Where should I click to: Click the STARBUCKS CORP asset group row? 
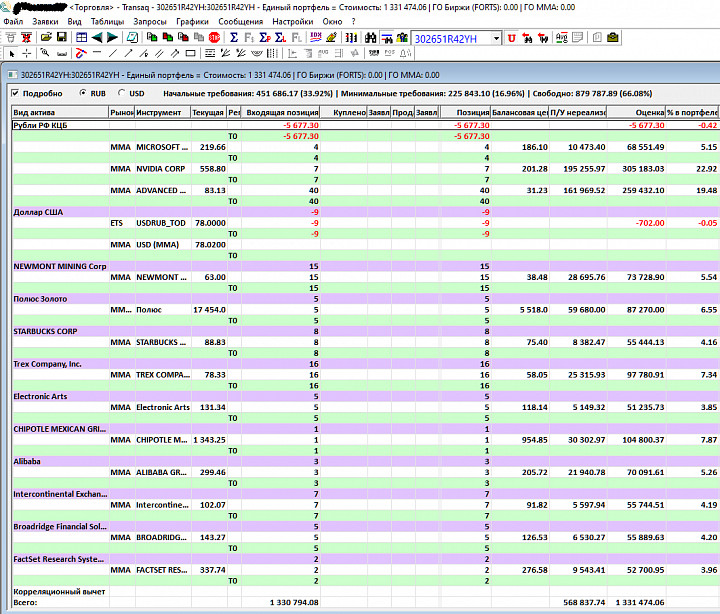tap(366, 331)
